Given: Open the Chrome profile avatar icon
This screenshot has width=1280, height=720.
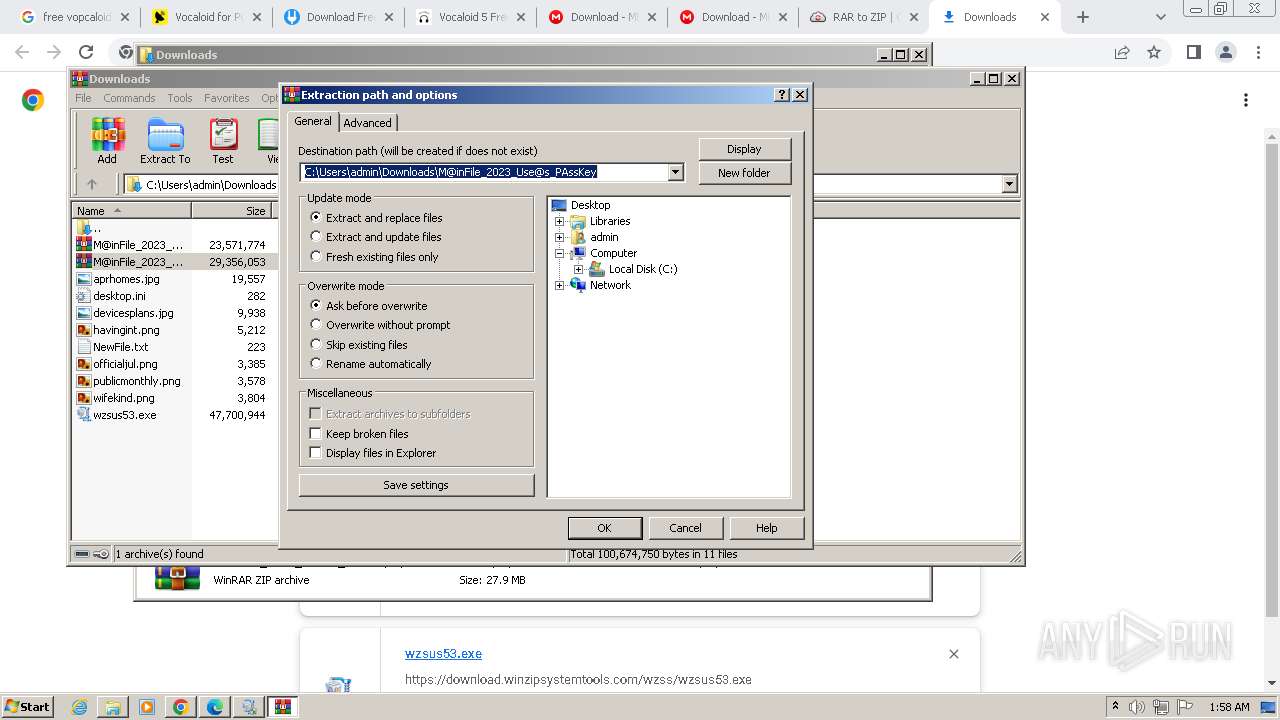Looking at the screenshot, I should tap(1226, 53).
